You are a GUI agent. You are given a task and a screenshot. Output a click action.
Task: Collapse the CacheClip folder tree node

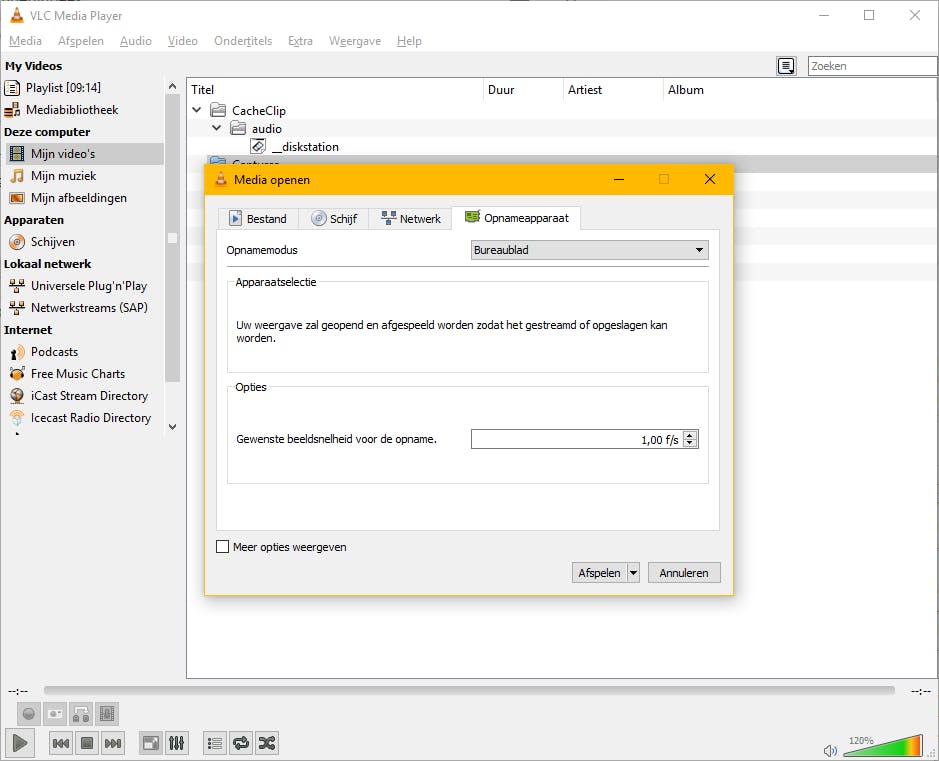(x=197, y=110)
